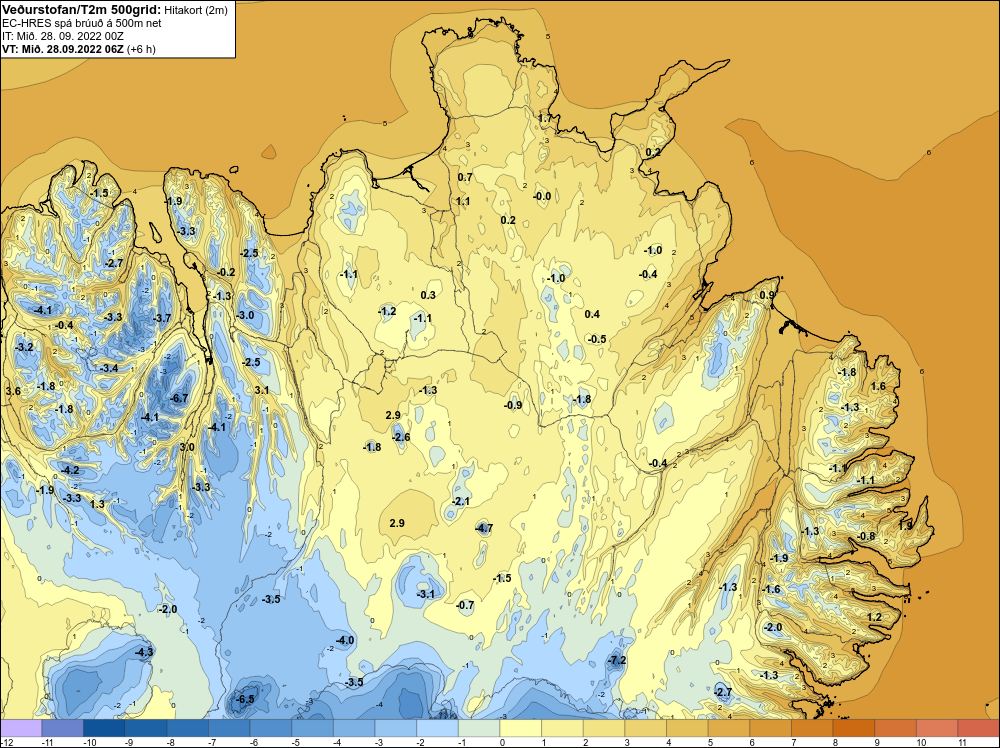
Task: Click the -2.6 temperature value
Action: [x=401, y=437]
